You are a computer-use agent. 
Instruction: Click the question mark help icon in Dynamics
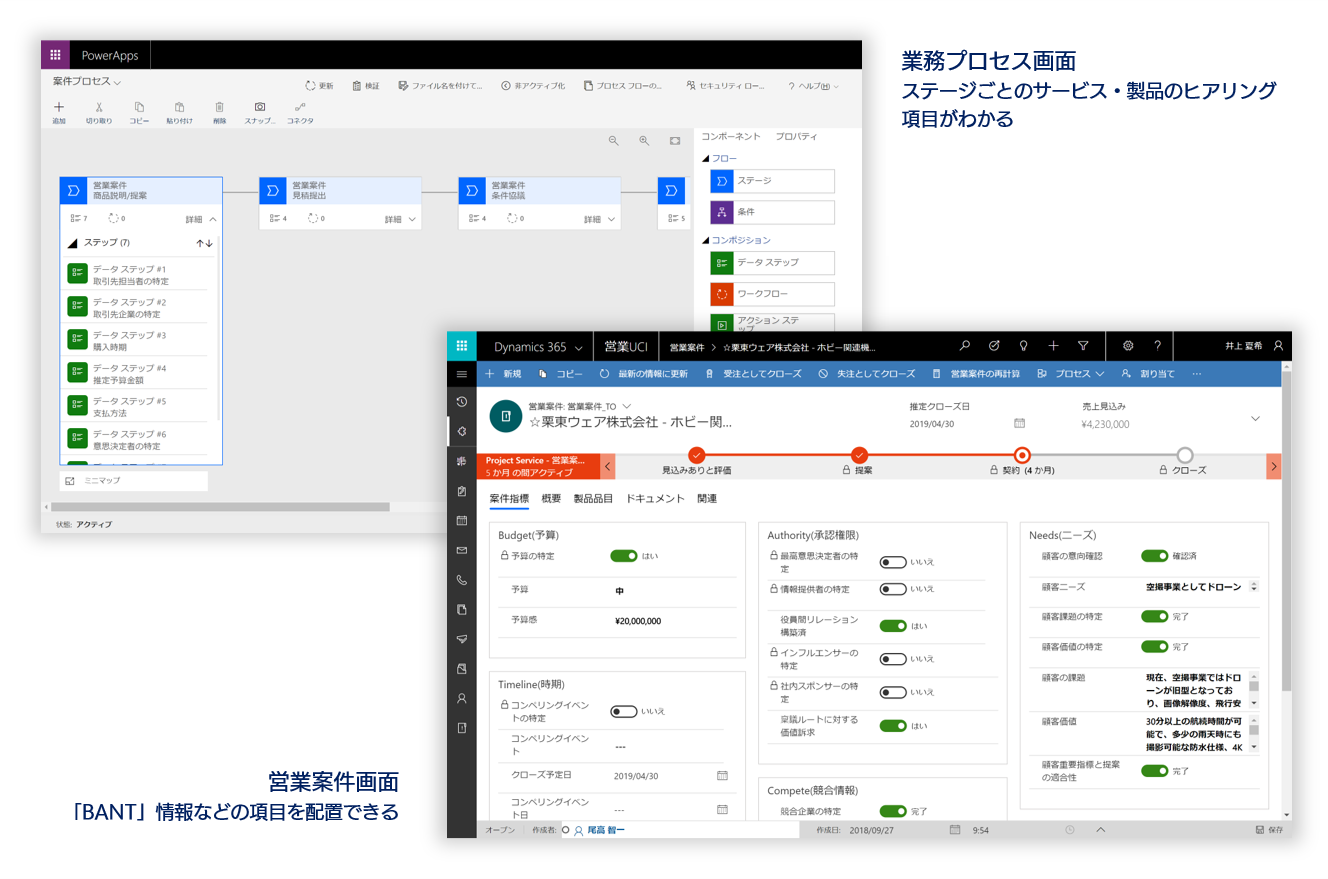point(1157,346)
